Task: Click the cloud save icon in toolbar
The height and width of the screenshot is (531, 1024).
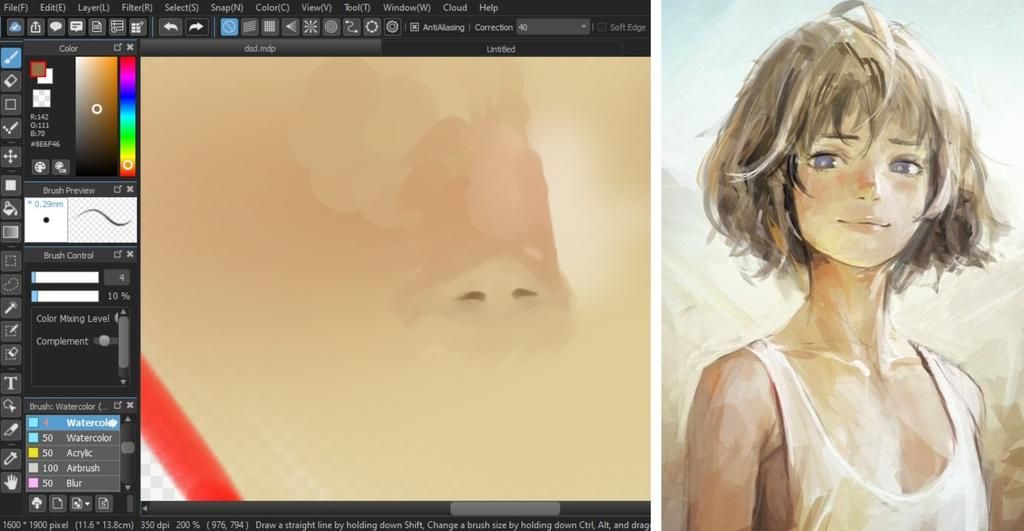Action: coord(15,27)
